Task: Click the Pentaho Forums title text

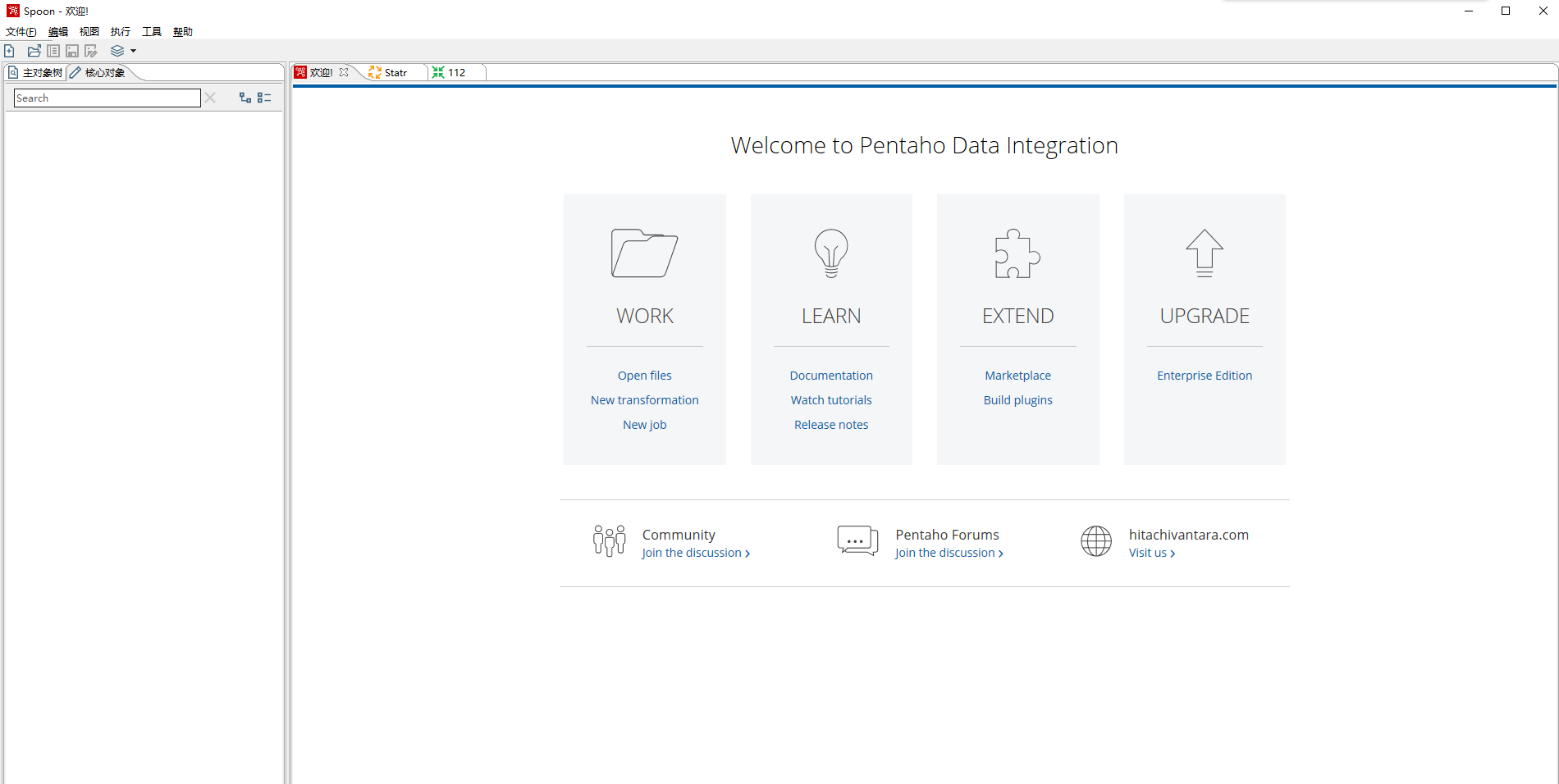Action: 948,535
